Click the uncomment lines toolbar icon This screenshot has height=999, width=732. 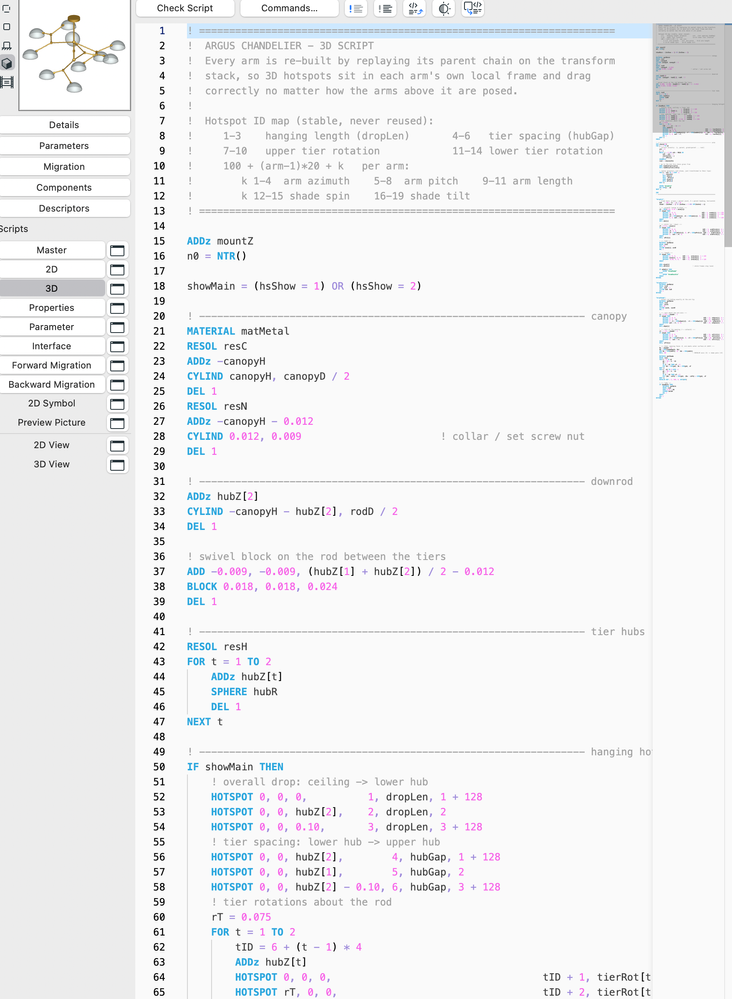(x=385, y=8)
